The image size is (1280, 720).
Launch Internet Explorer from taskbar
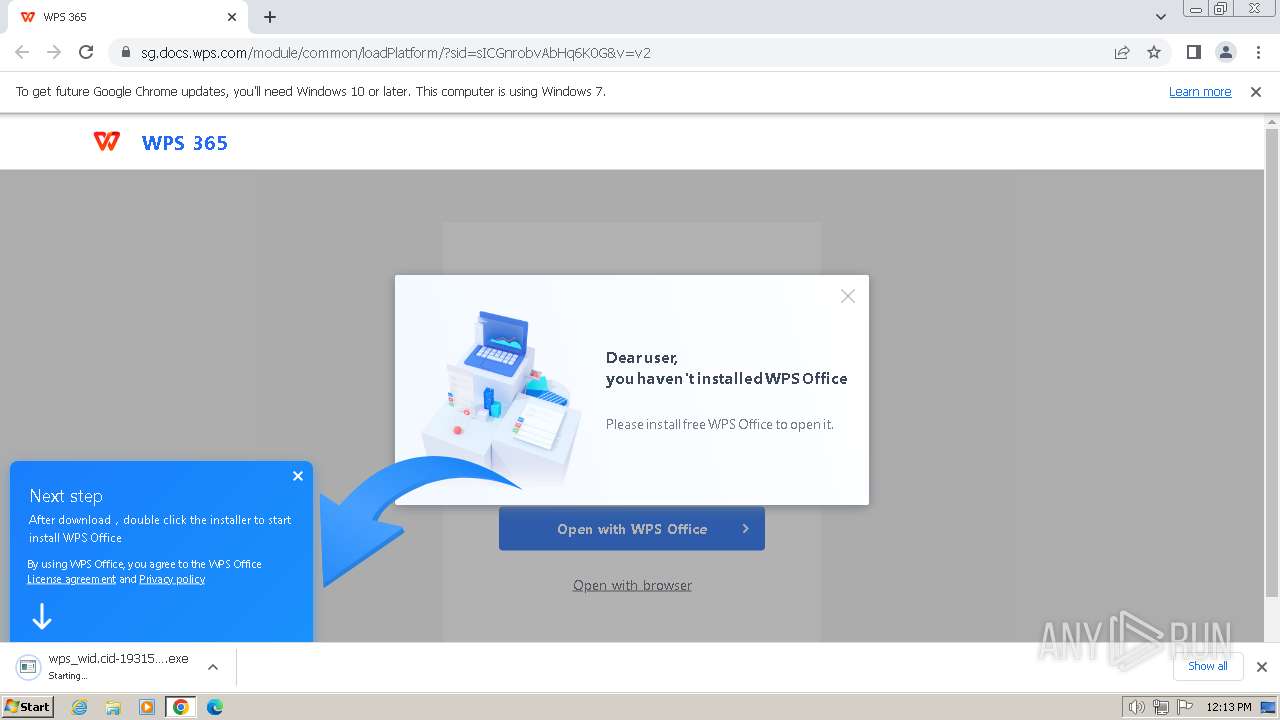[80, 707]
